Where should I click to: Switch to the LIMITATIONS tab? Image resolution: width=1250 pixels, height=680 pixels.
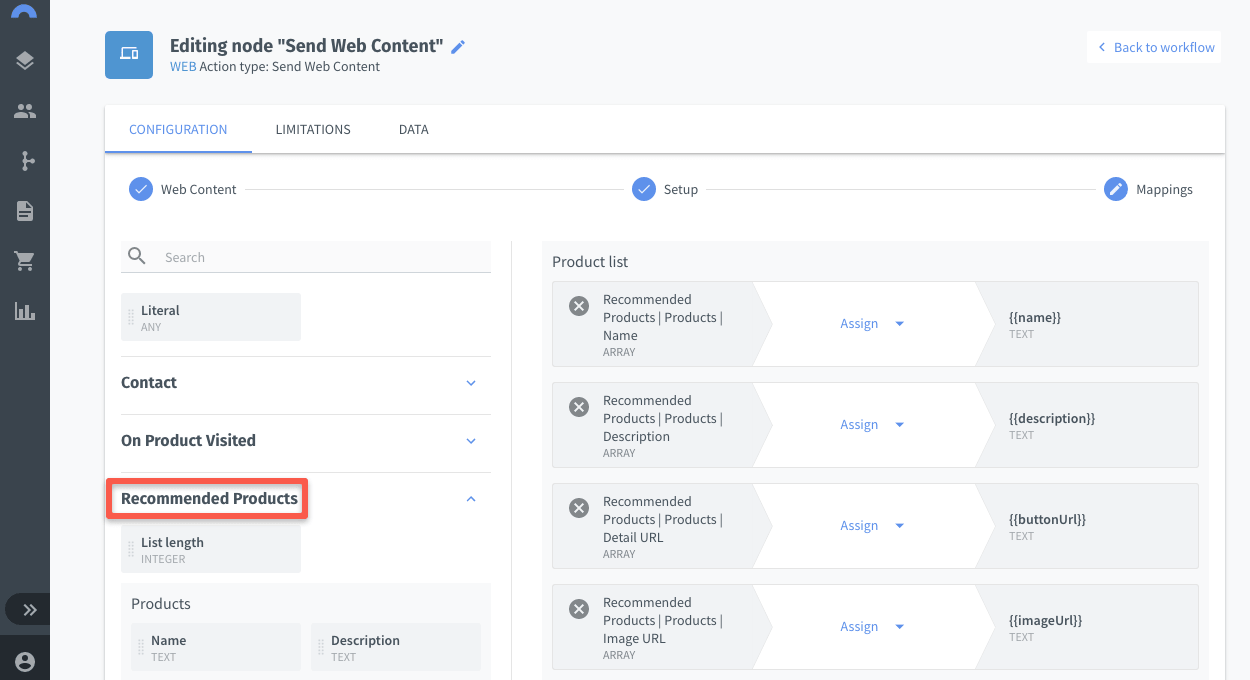point(313,130)
